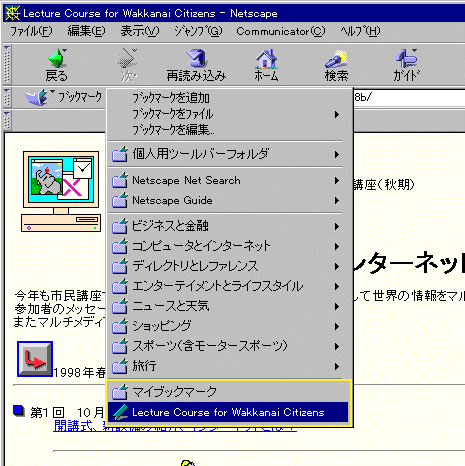Screen dimensions: 465x466
Task: Go to Home (ホーム) icon
Action: coord(266,59)
